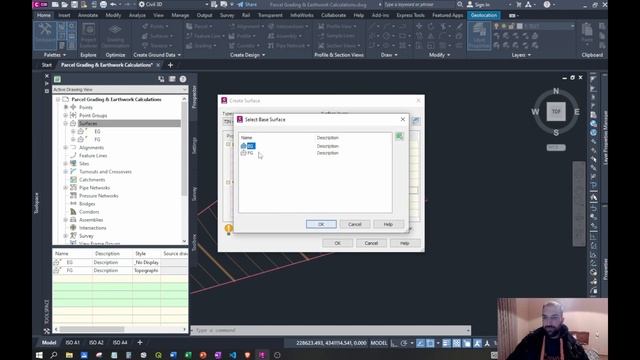Expand the Assemblies tree node
The width and height of the screenshot is (640, 360).
(x=66, y=220)
